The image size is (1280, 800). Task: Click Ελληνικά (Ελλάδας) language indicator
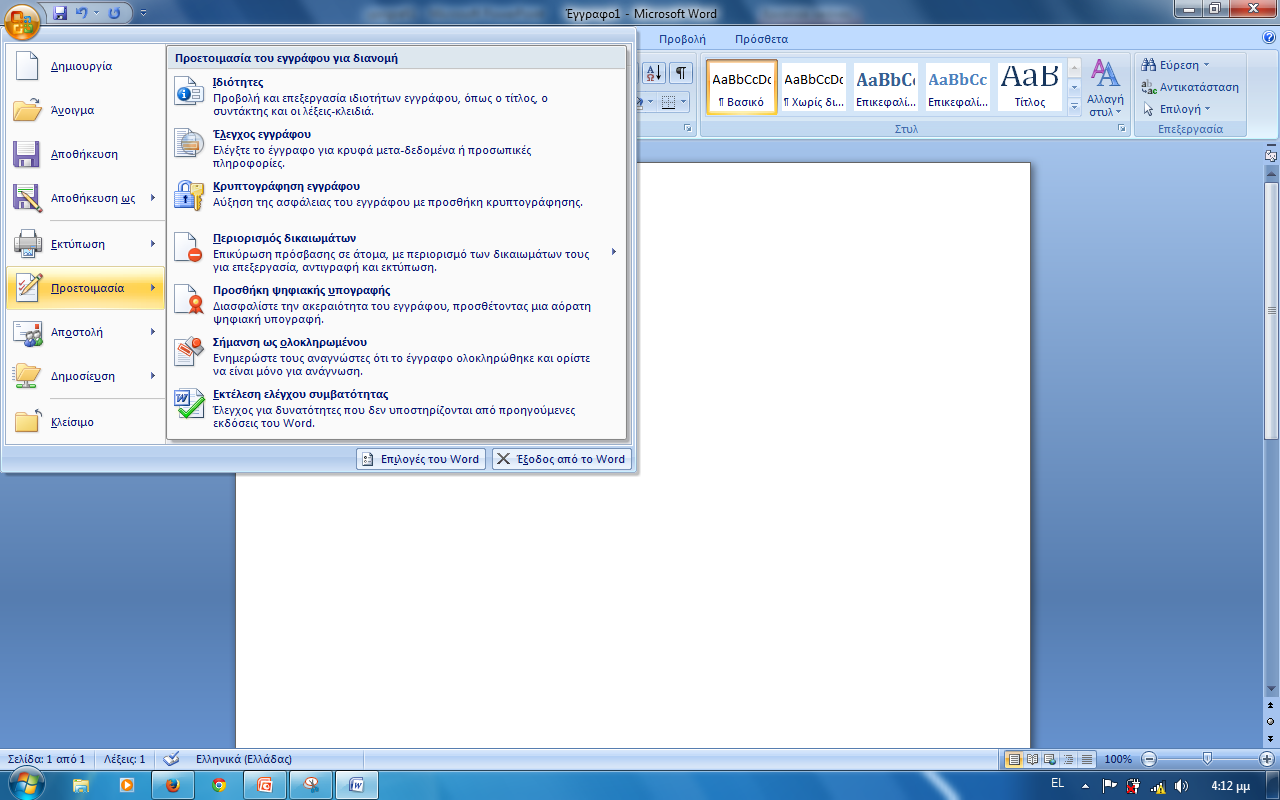[x=243, y=759]
